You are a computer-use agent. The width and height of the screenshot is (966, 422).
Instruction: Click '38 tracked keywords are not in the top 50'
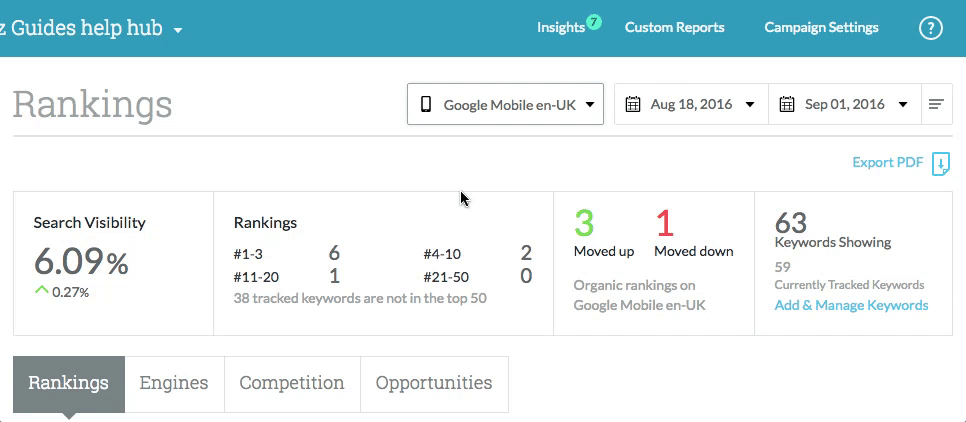(x=360, y=299)
